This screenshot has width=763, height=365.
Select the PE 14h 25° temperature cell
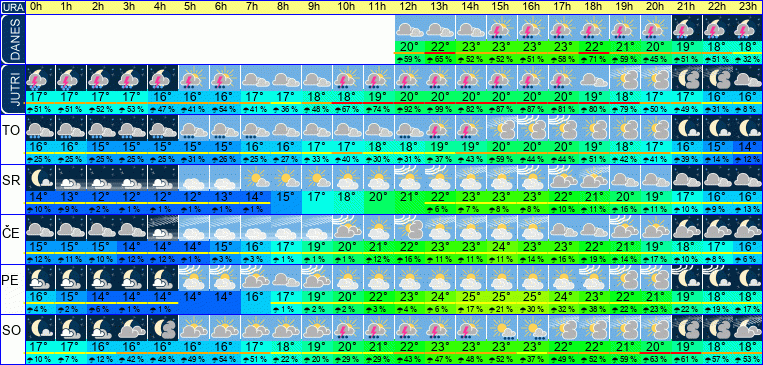point(471,296)
